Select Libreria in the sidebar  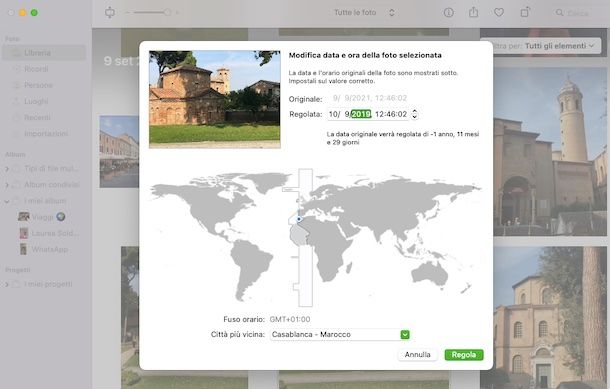44,53
